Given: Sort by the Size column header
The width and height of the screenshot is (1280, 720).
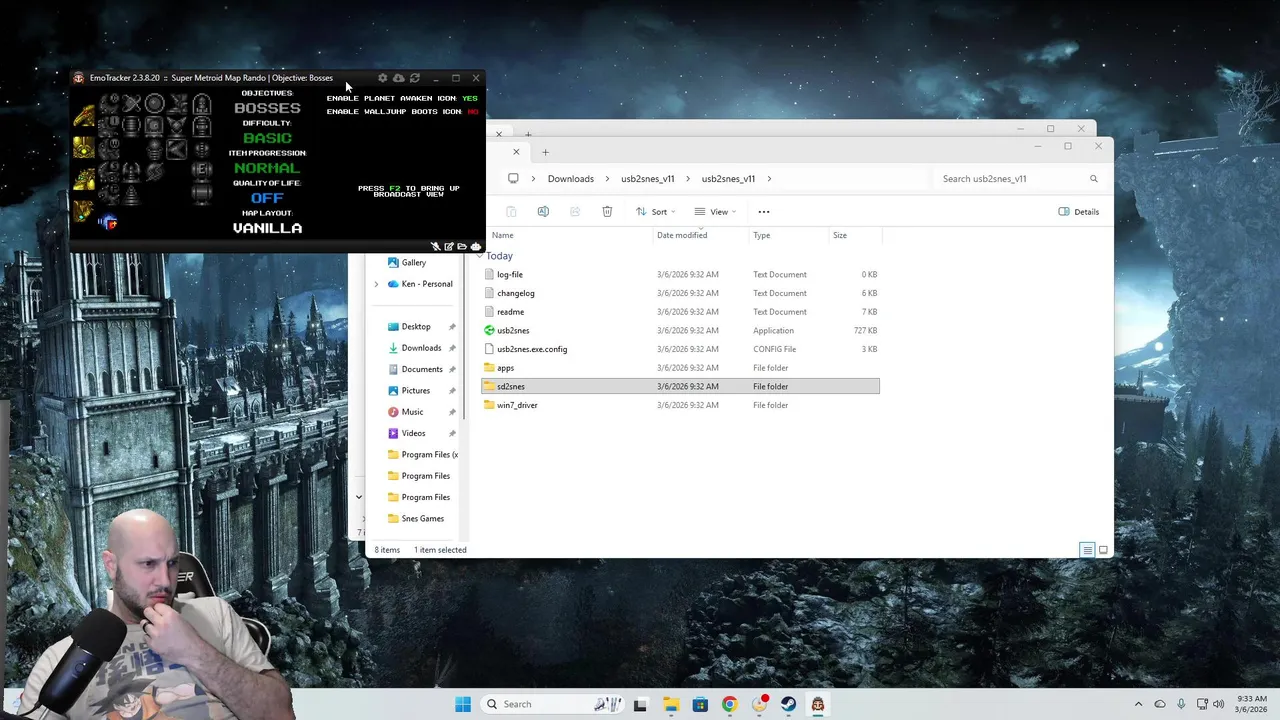Looking at the screenshot, I should pyautogui.click(x=840, y=235).
